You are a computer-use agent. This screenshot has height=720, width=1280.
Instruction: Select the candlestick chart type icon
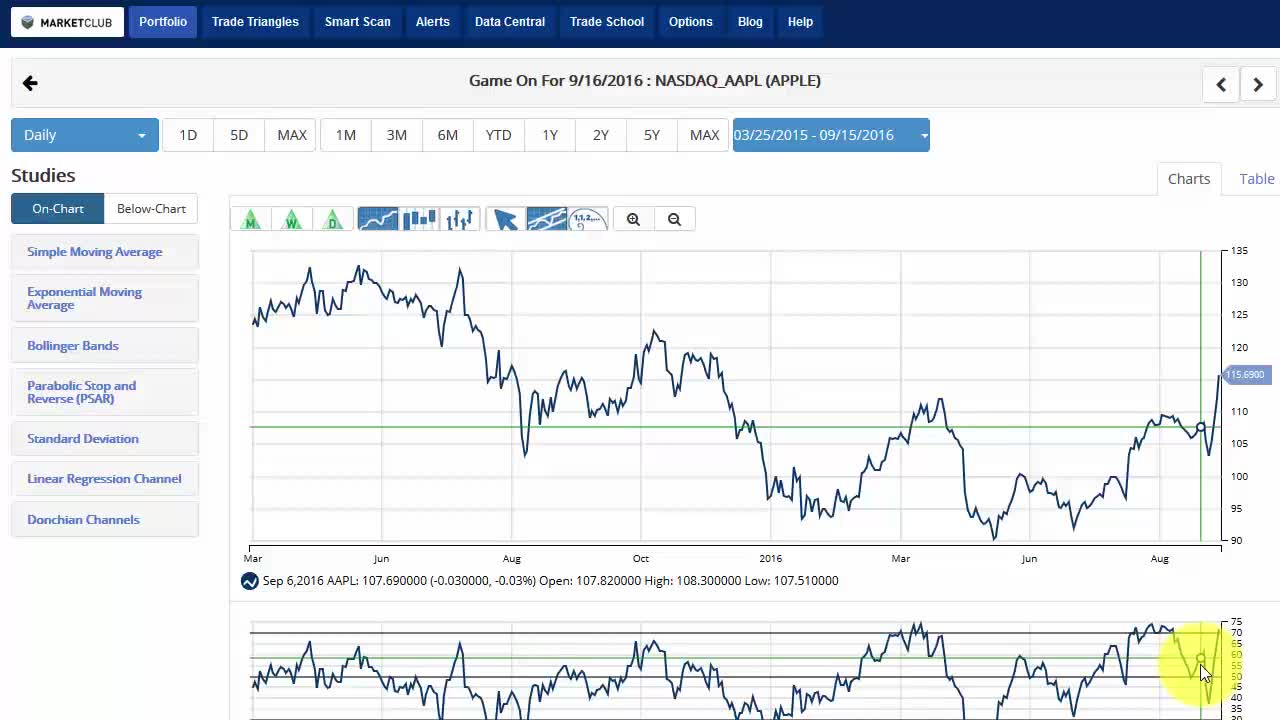pyautogui.click(x=419, y=219)
